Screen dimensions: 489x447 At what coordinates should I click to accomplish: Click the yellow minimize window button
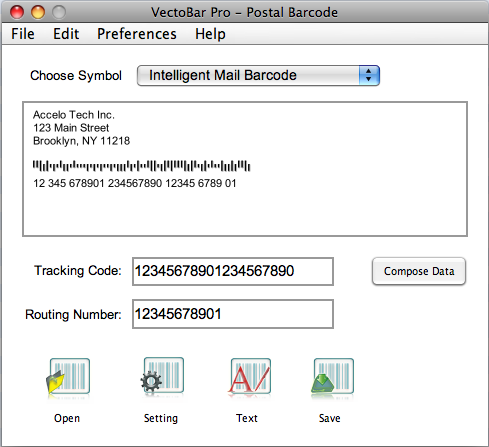click(38, 12)
